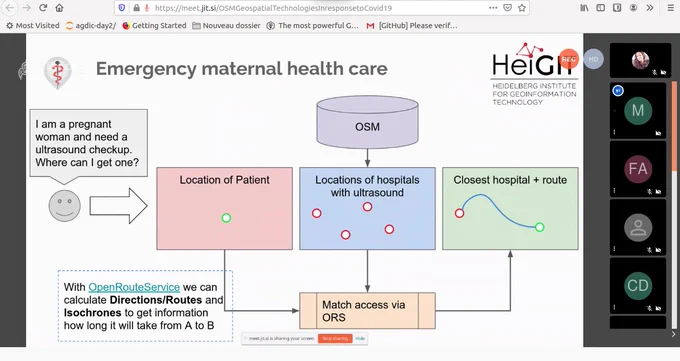Reload the Jitsi meeting page
This screenshot has width=680, height=361.
[43, 8]
